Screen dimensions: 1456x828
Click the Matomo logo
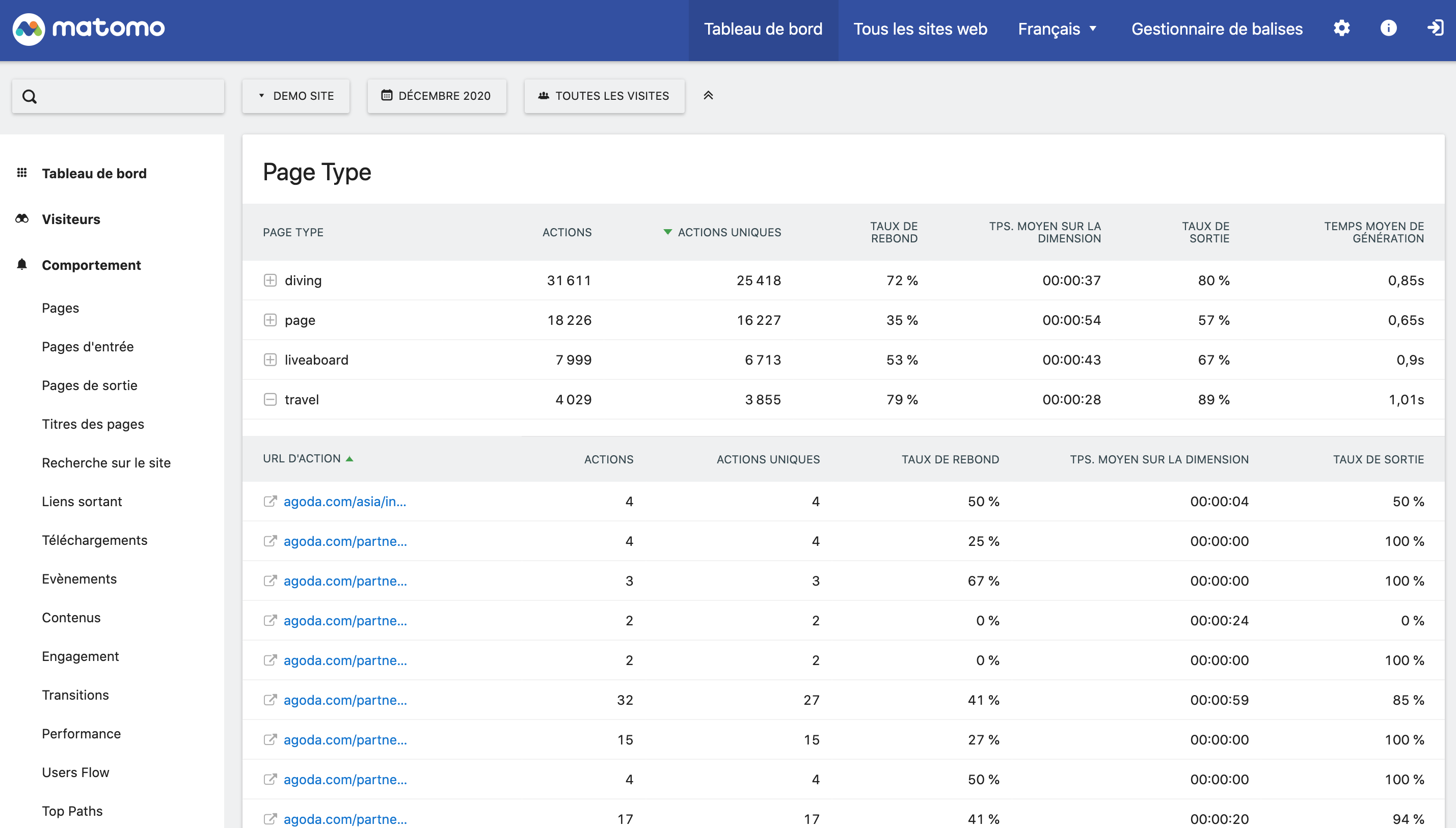tap(89, 29)
